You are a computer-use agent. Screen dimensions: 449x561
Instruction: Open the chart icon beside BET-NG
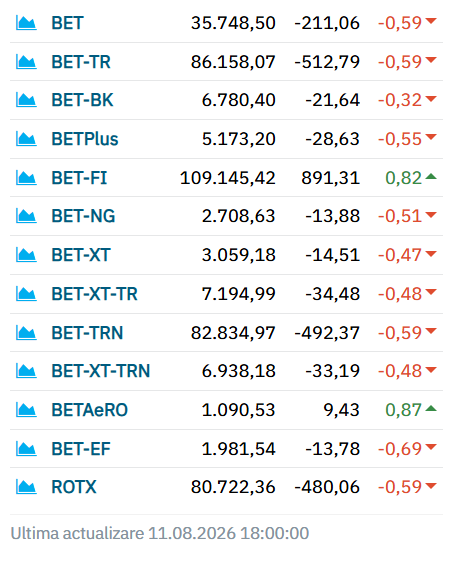click(26, 216)
